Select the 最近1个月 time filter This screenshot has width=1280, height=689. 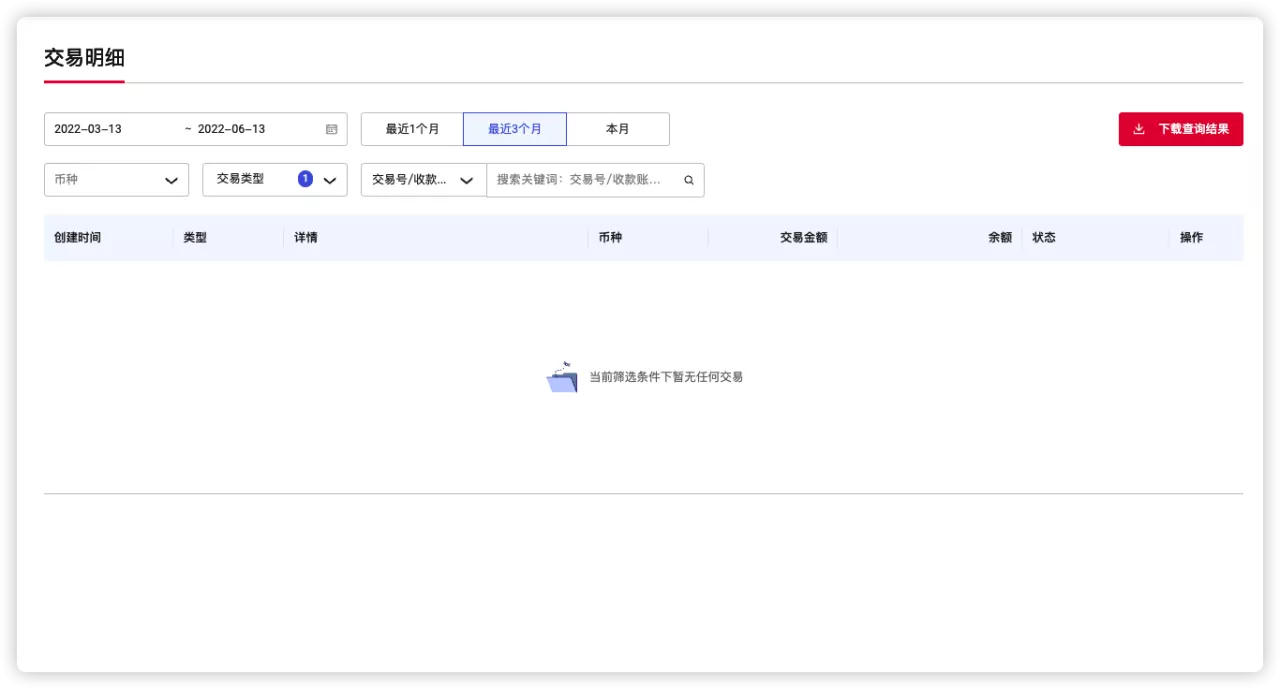pos(412,129)
